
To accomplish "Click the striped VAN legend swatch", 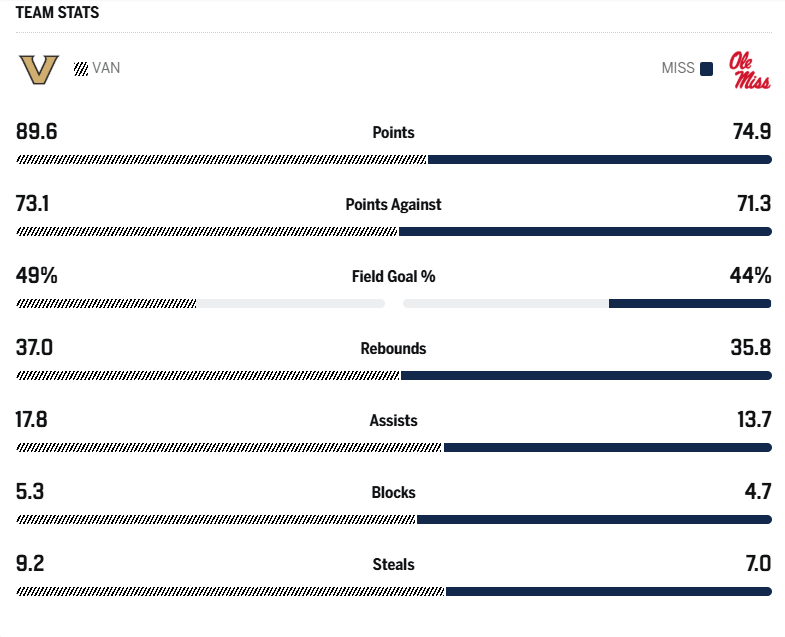I will tap(81, 69).
